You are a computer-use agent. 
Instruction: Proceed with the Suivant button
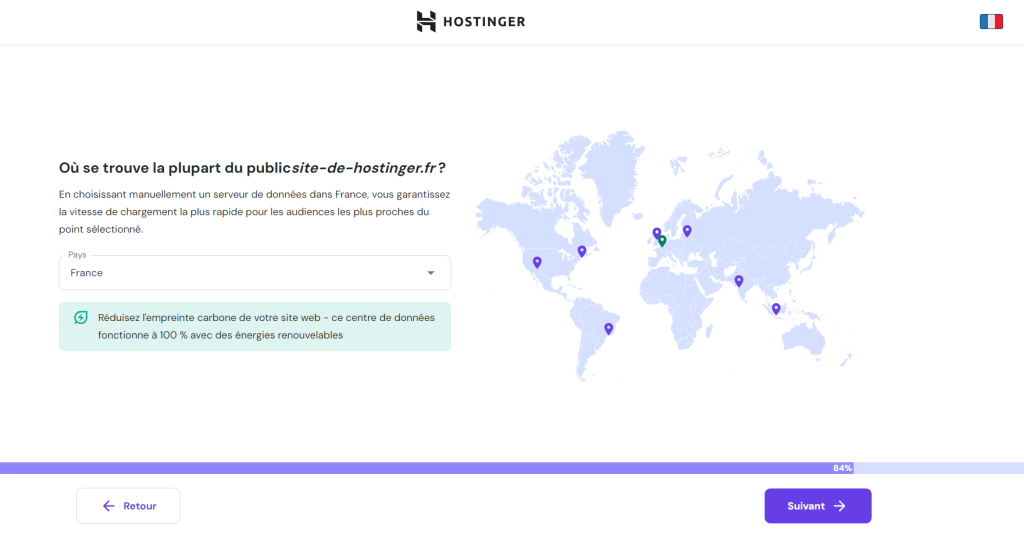point(817,506)
